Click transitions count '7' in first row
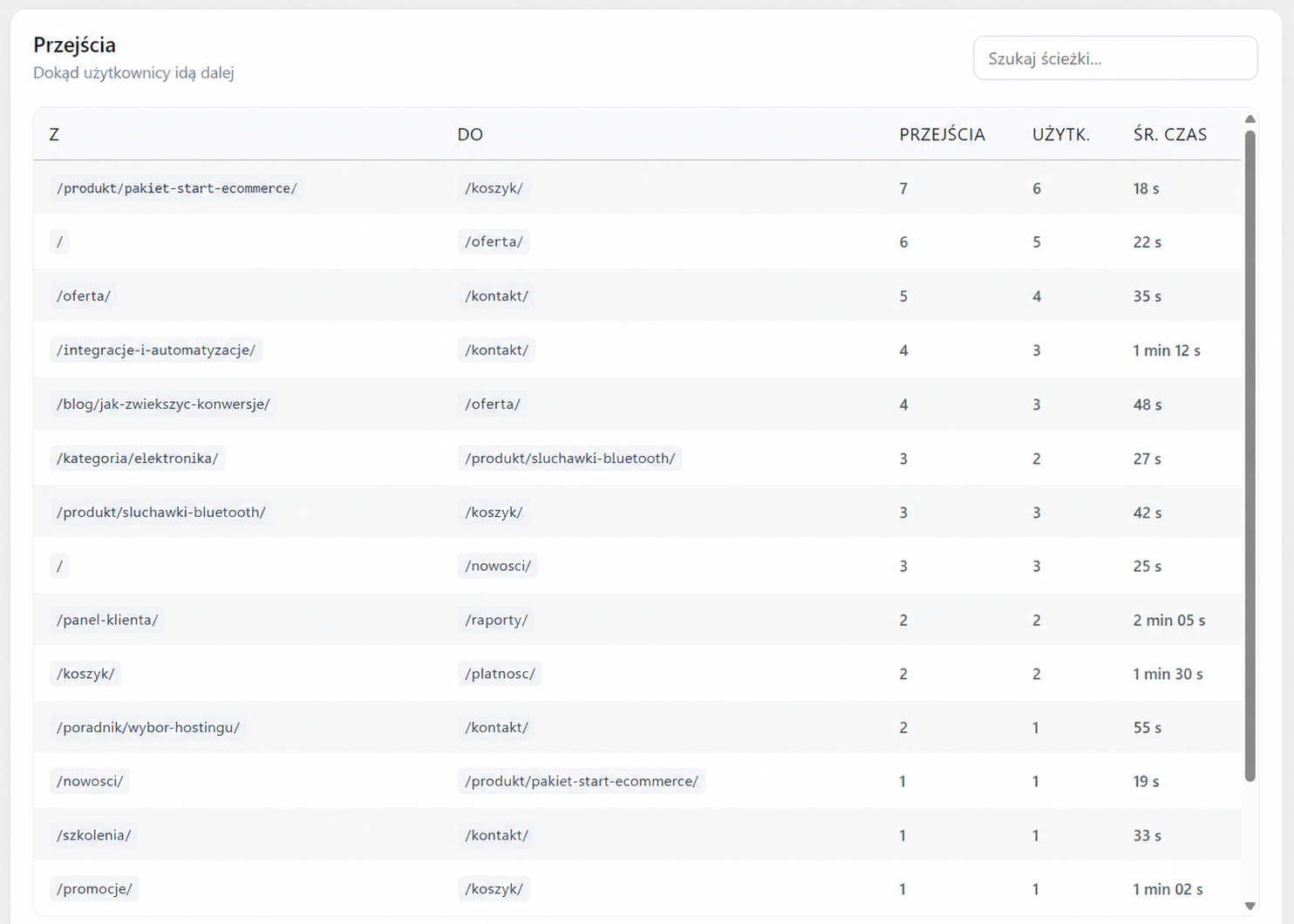The width and height of the screenshot is (1294, 924). click(903, 188)
